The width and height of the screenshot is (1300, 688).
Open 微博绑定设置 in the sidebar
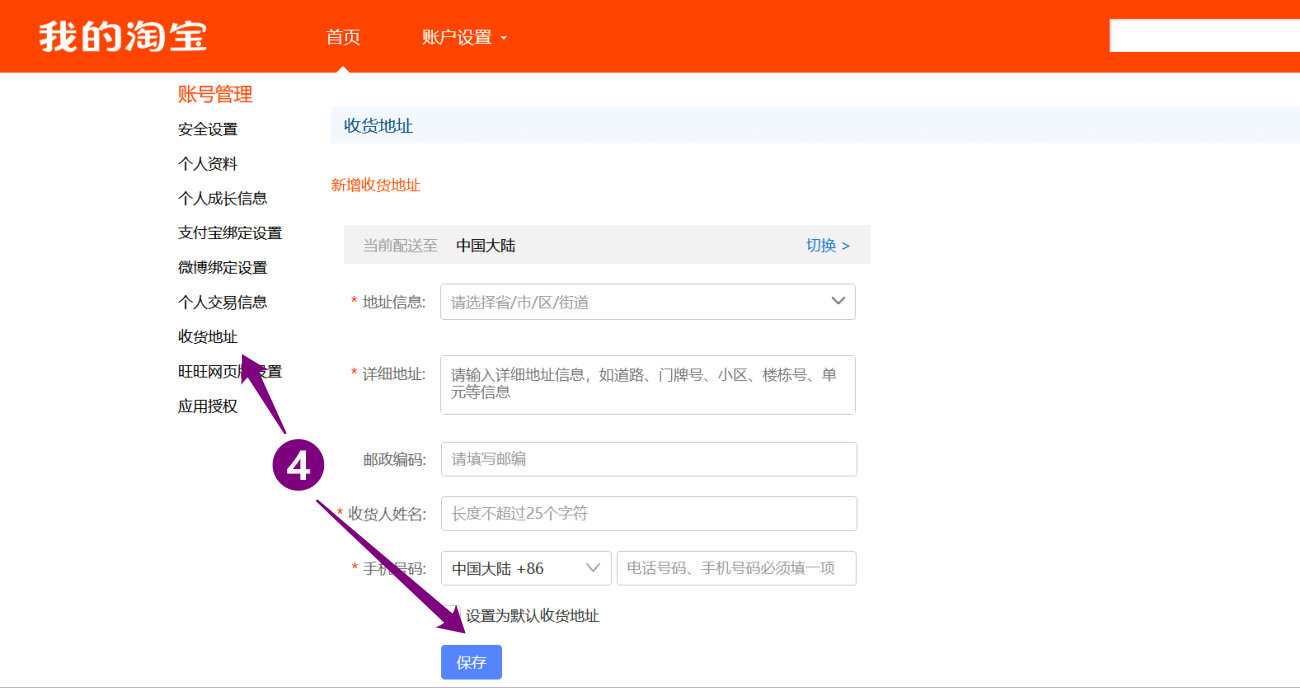point(222,267)
